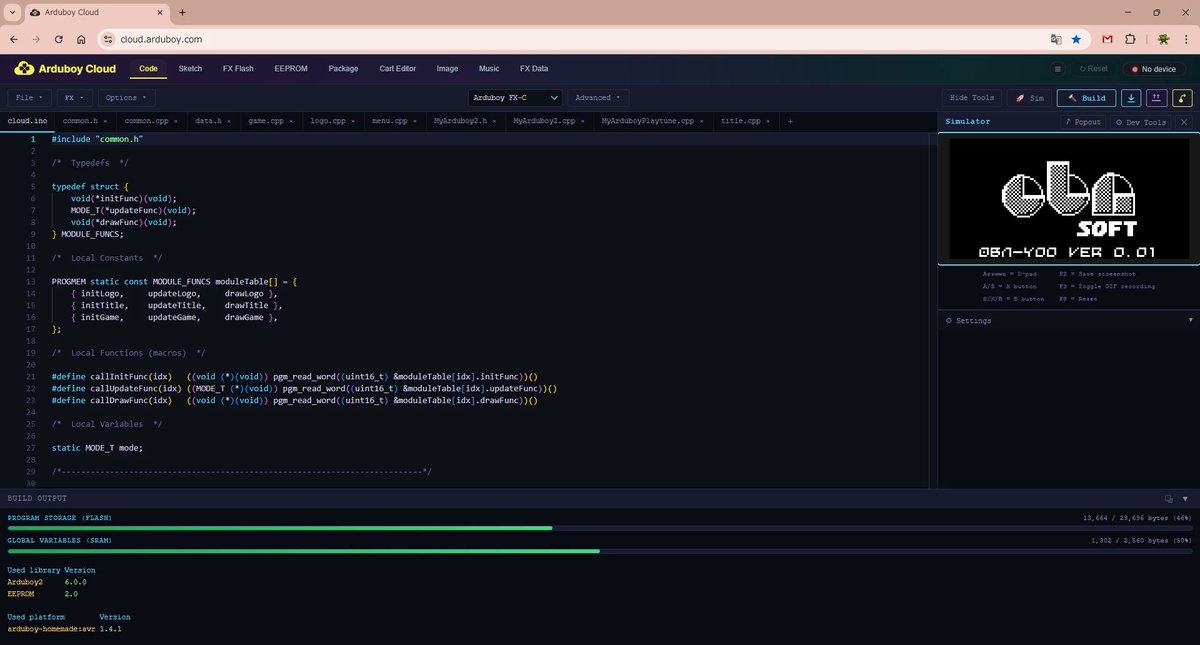The image size is (1200, 645).
Task: Switch to the EEPROM tab
Action: click(x=290, y=69)
